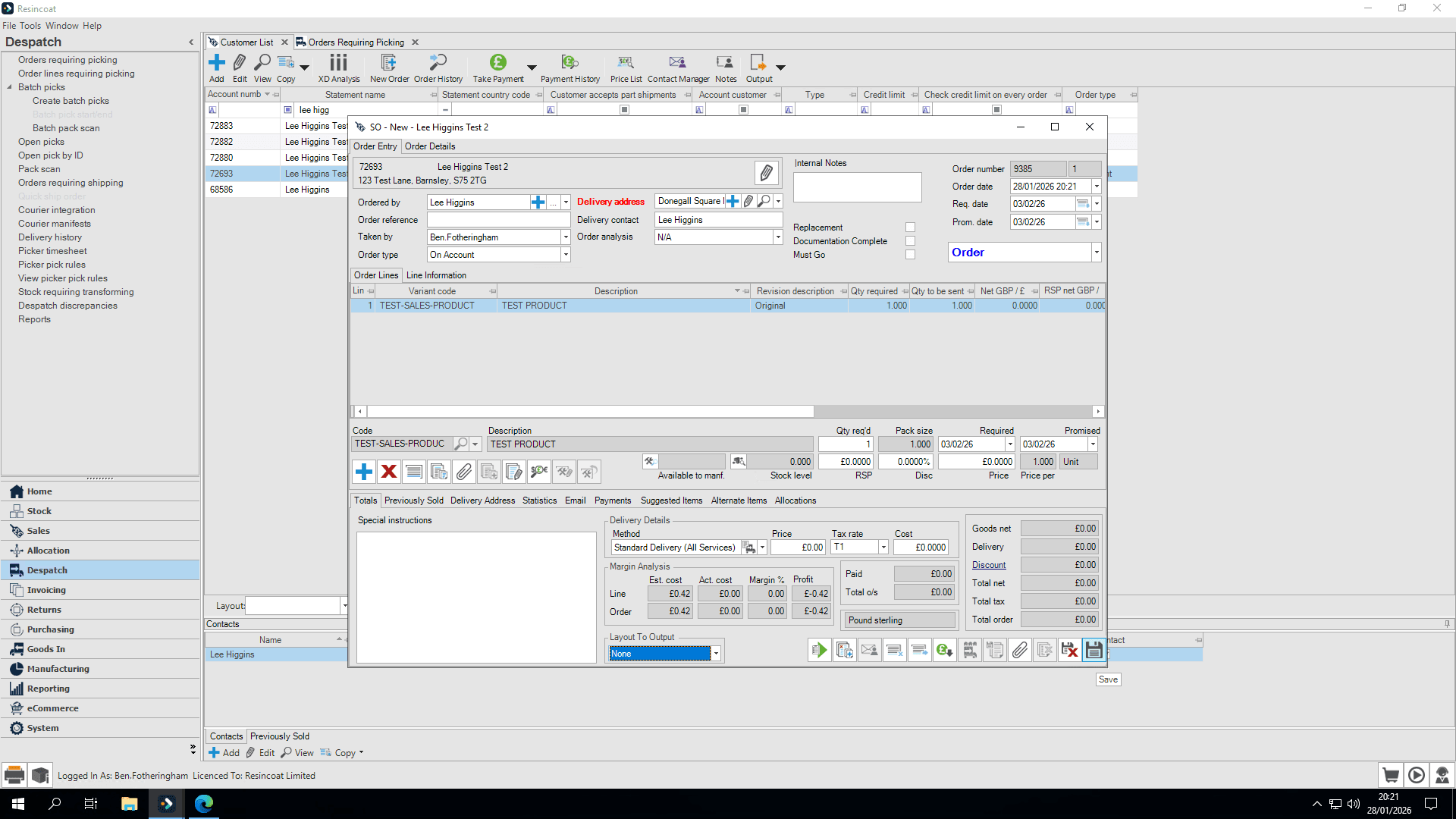Toggle the Customer accepts part shipments filter checkbox
1456x819 pixels.
pyautogui.click(x=625, y=110)
